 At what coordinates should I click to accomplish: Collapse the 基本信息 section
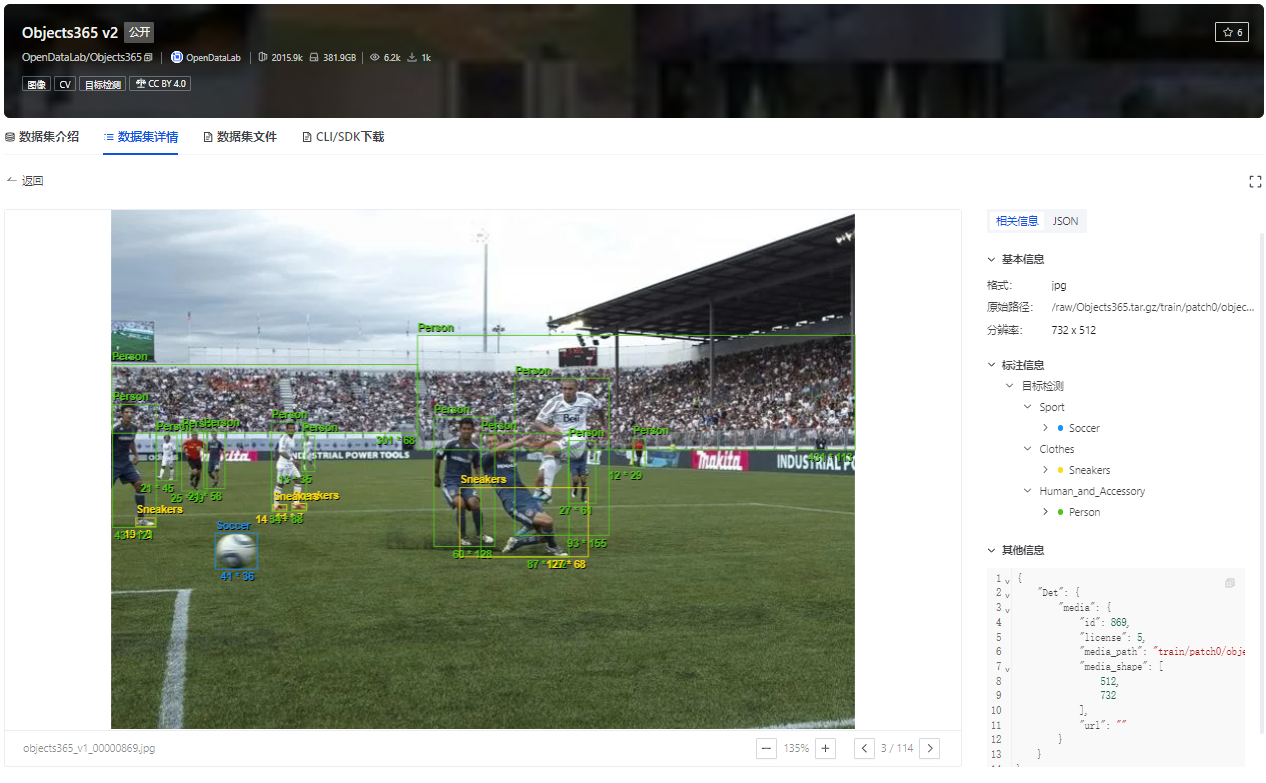992,259
